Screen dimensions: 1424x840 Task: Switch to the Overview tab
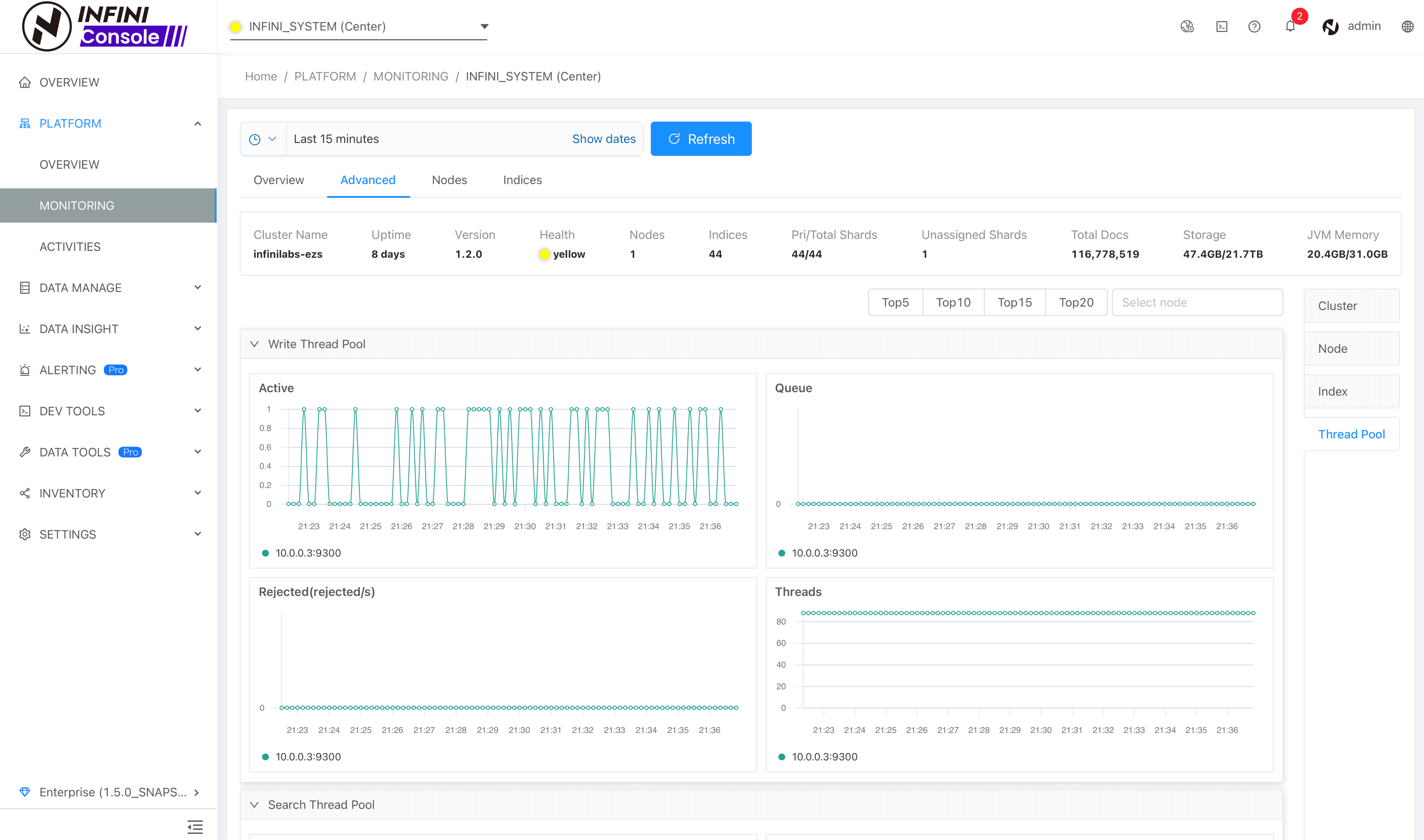(x=278, y=180)
